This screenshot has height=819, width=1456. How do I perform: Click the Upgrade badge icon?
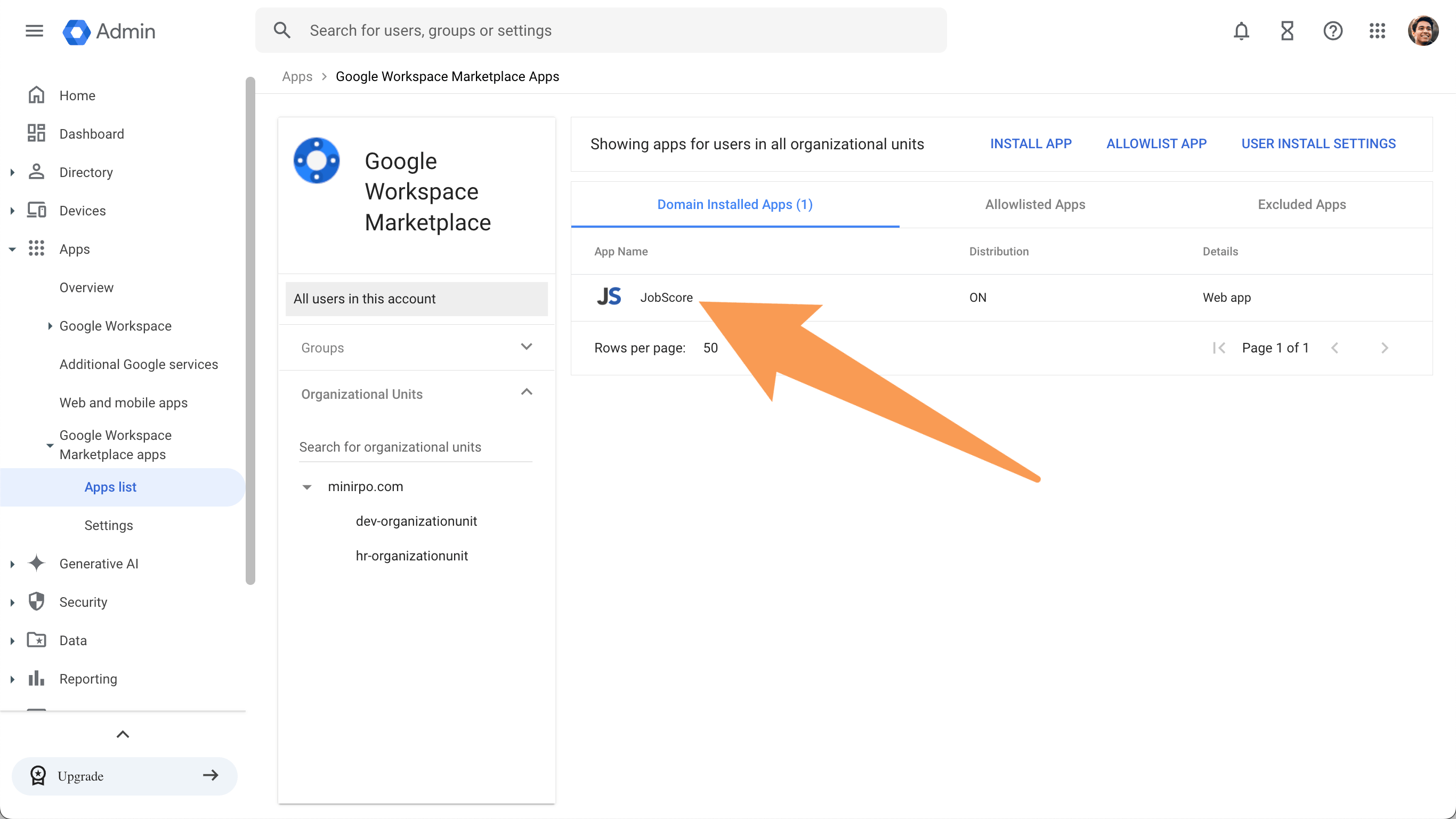tap(38, 775)
